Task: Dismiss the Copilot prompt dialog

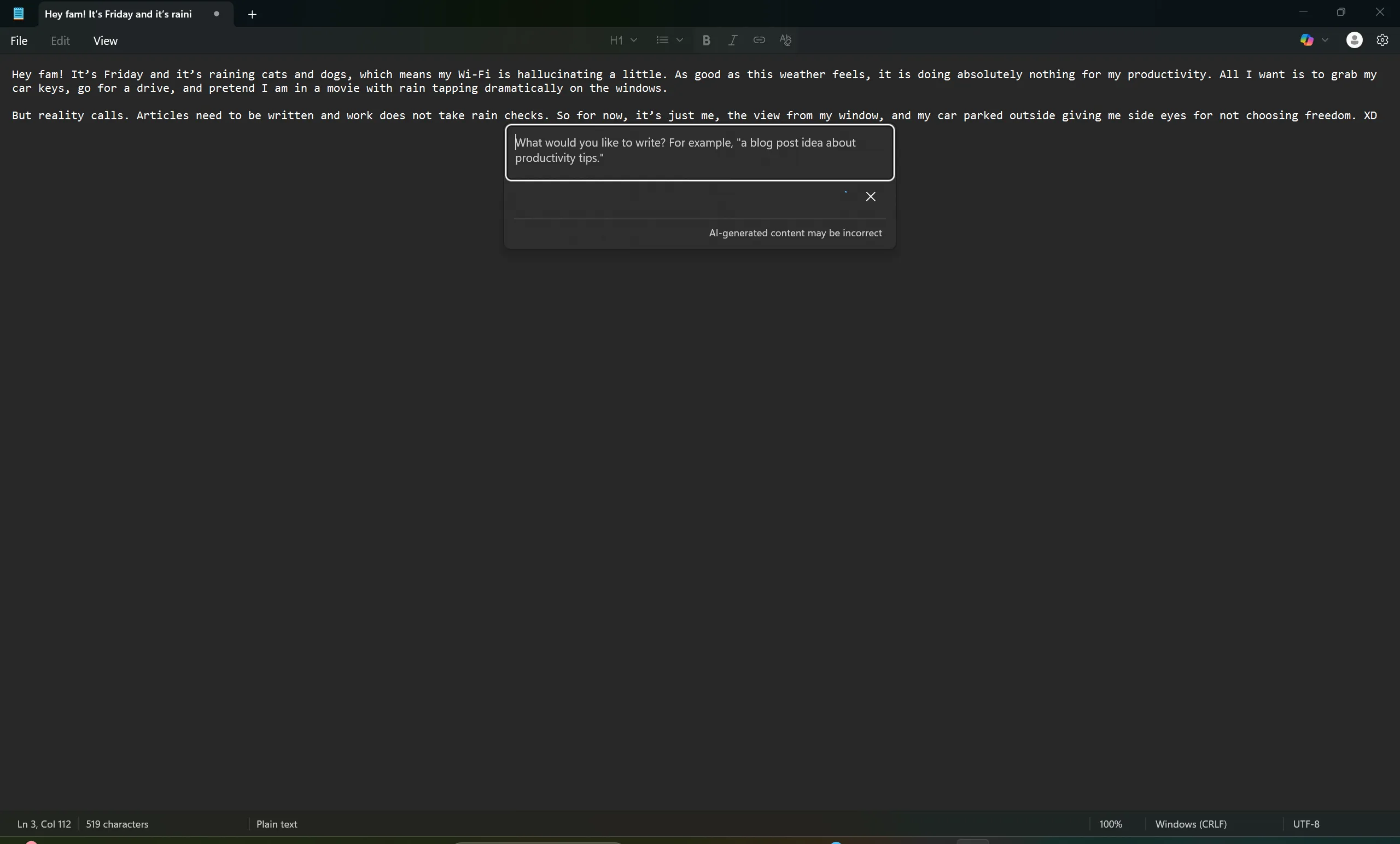Action: (x=871, y=196)
